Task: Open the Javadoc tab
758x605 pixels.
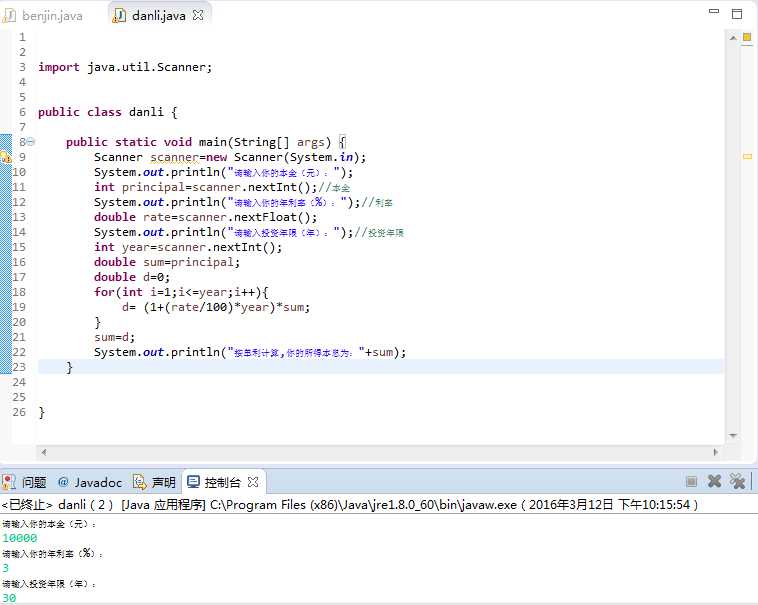Action: point(90,482)
